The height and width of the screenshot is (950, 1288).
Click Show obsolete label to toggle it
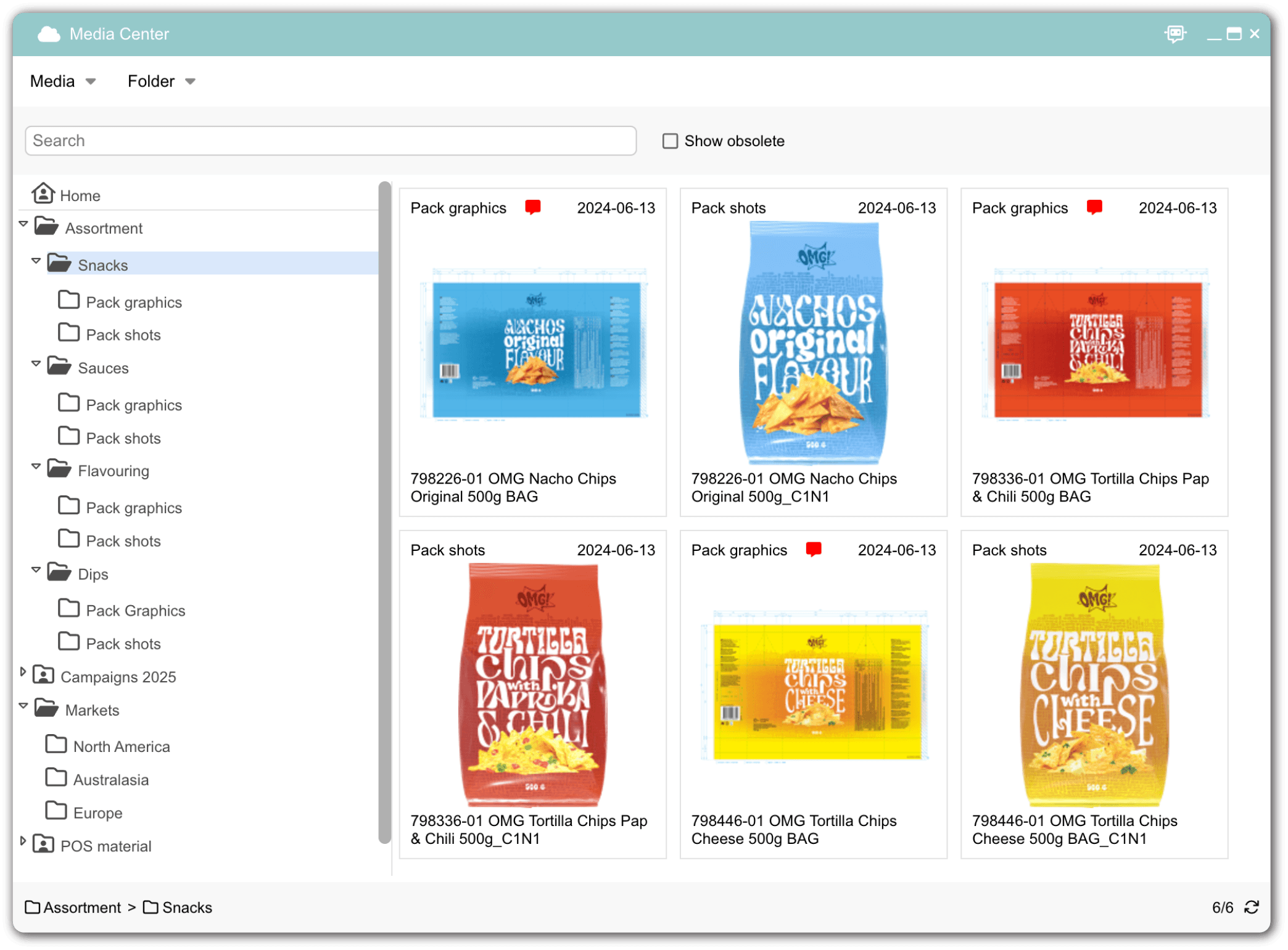click(734, 141)
